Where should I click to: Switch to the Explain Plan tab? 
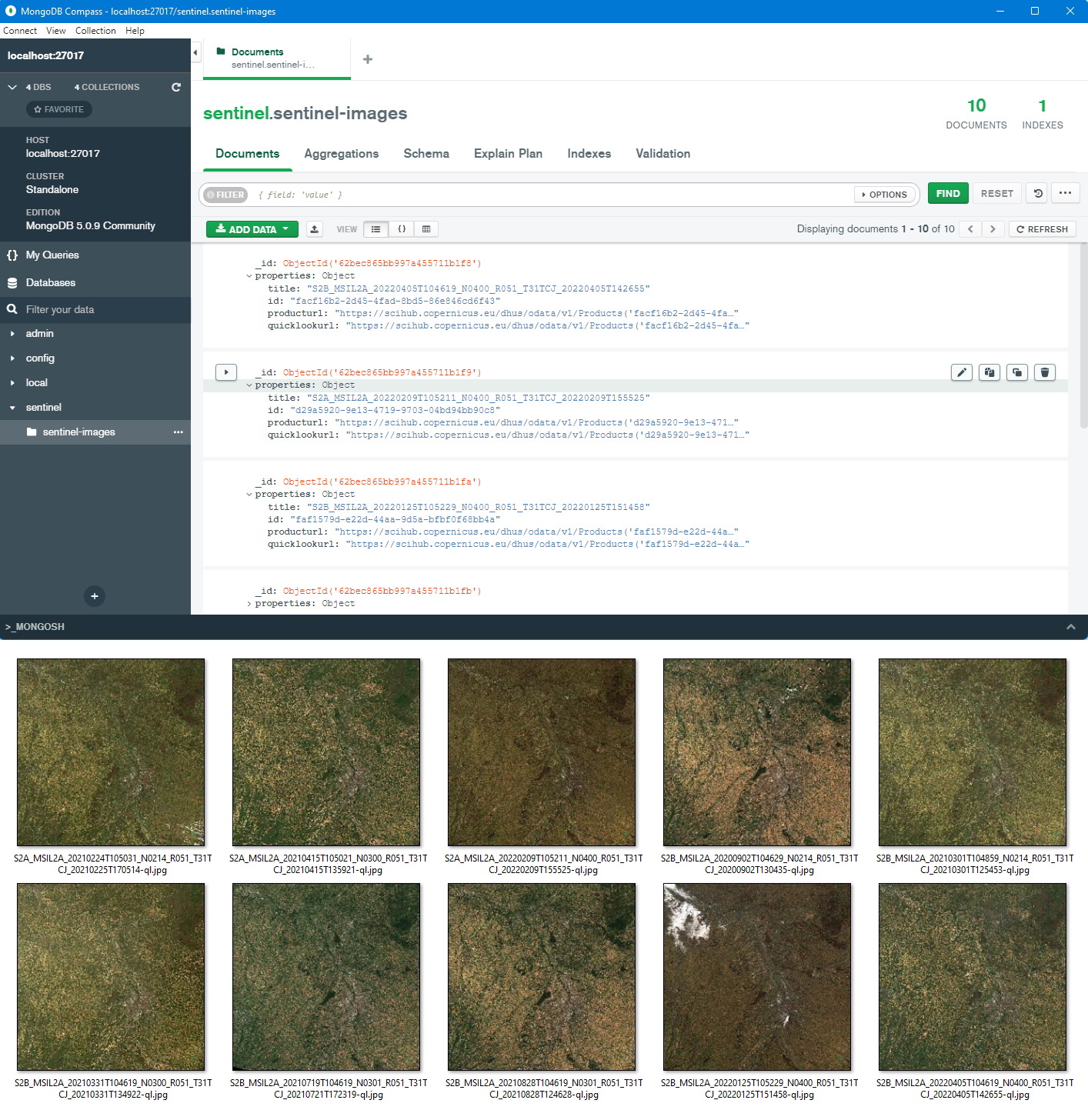click(508, 153)
